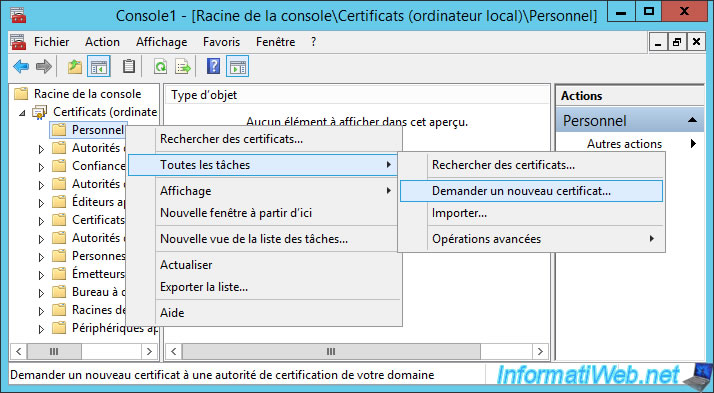Open the Affichage menu in menu bar
Viewport: 714px width, 393px height.
pyautogui.click(x=162, y=42)
